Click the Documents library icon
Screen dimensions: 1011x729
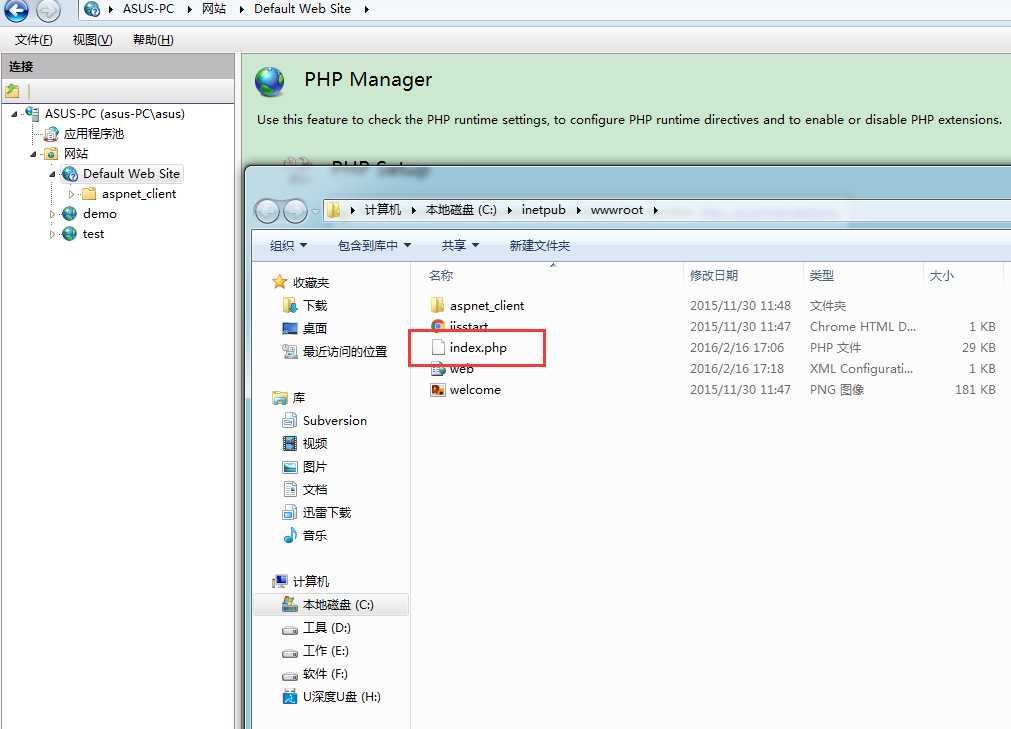(290, 489)
